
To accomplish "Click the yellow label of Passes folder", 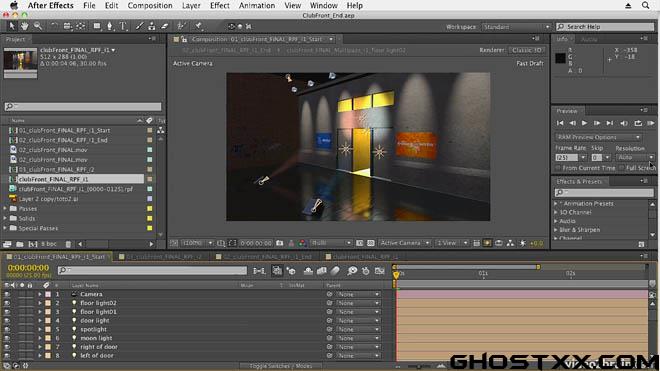I will point(149,208).
